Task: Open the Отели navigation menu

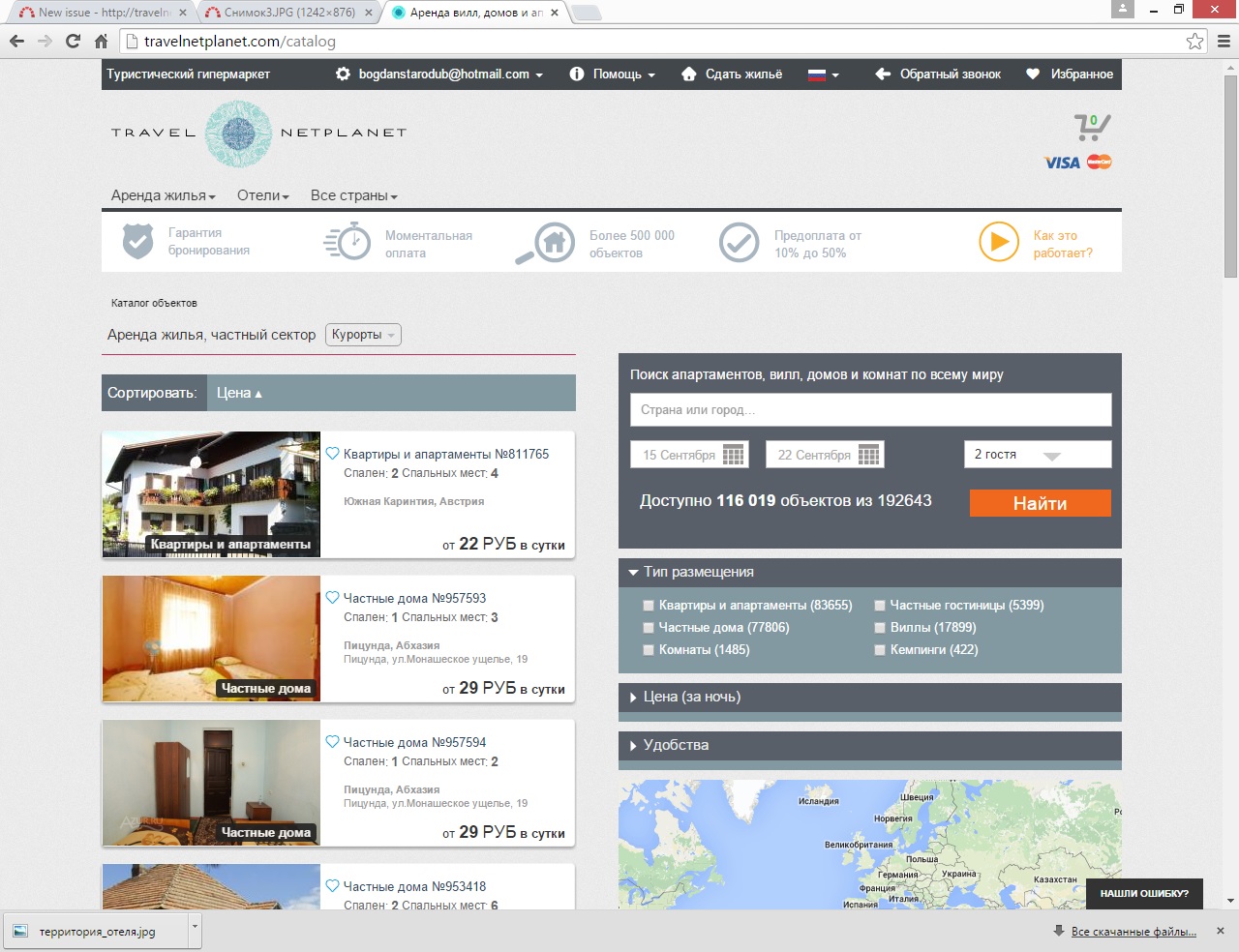Action: [262, 195]
